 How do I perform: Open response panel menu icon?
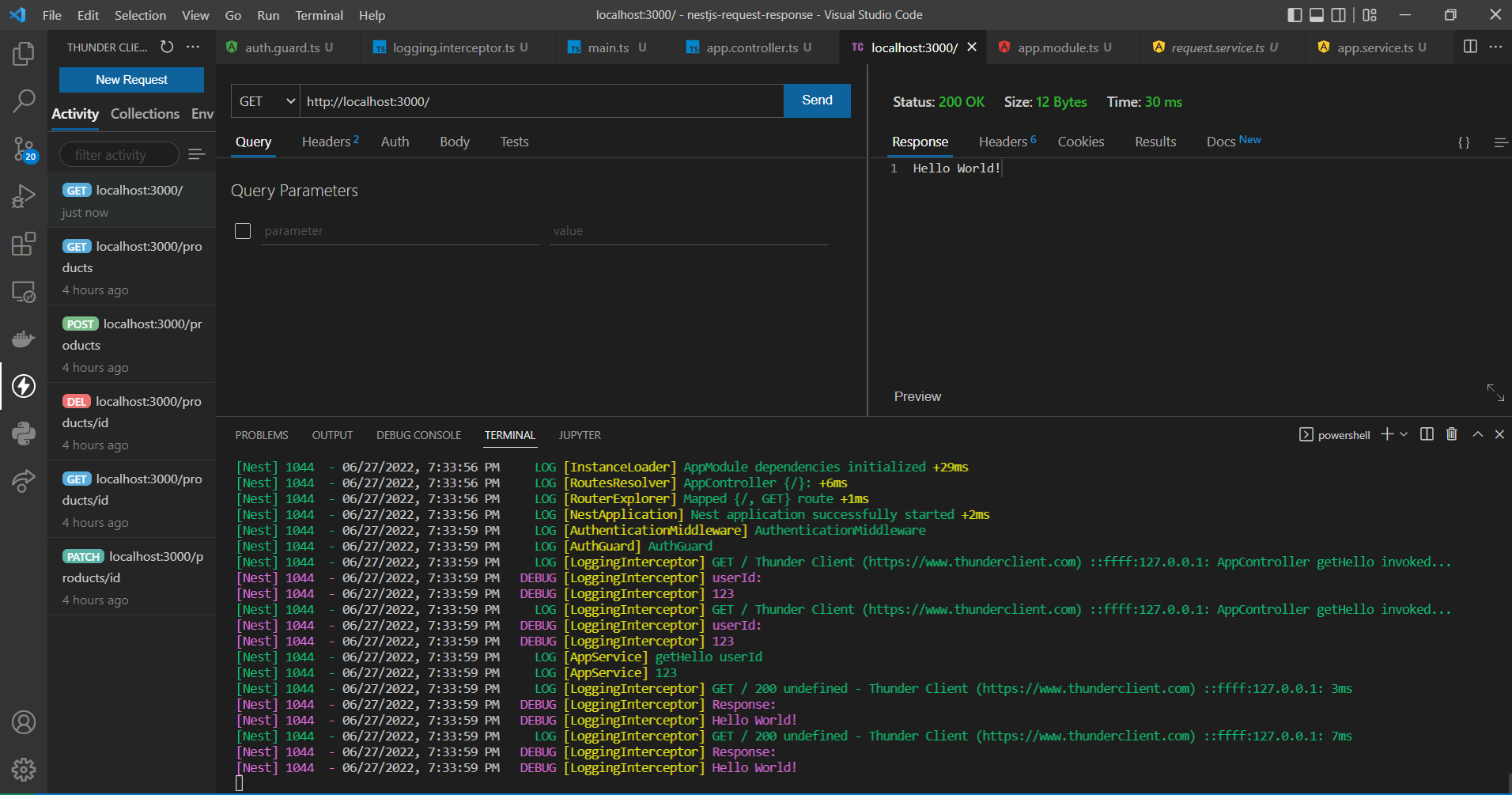[x=1500, y=142]
